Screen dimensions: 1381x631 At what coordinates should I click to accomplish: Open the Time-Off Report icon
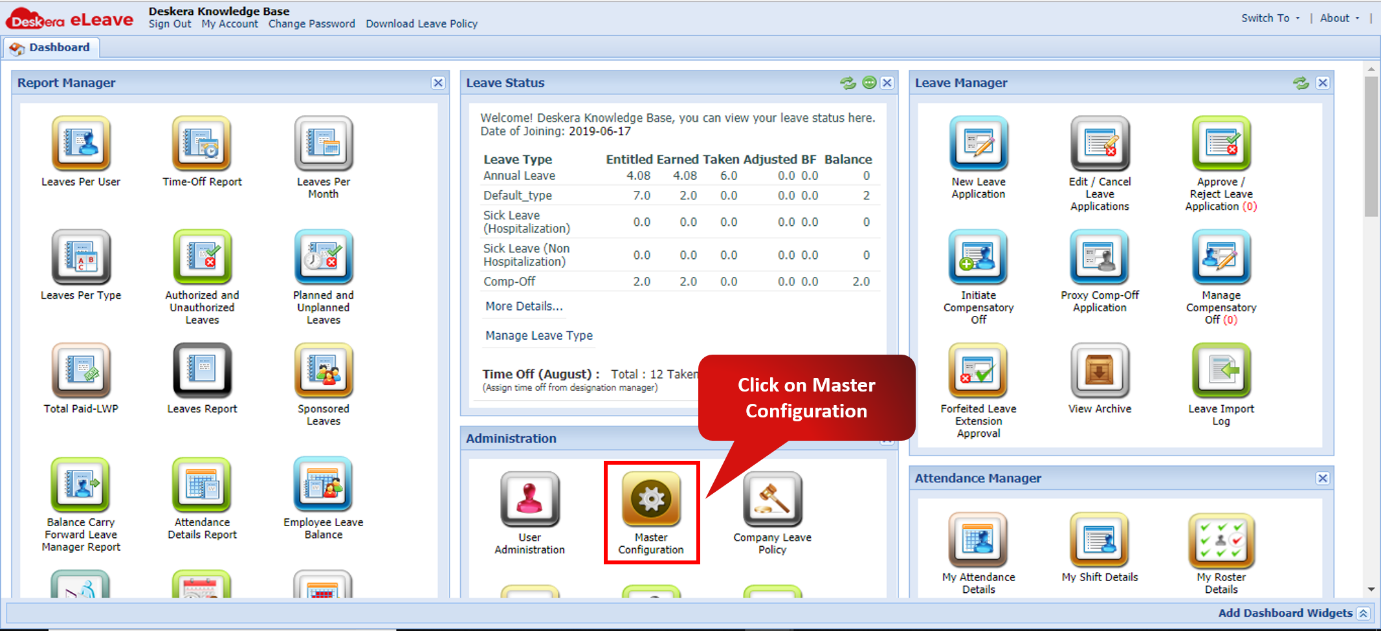202,144
